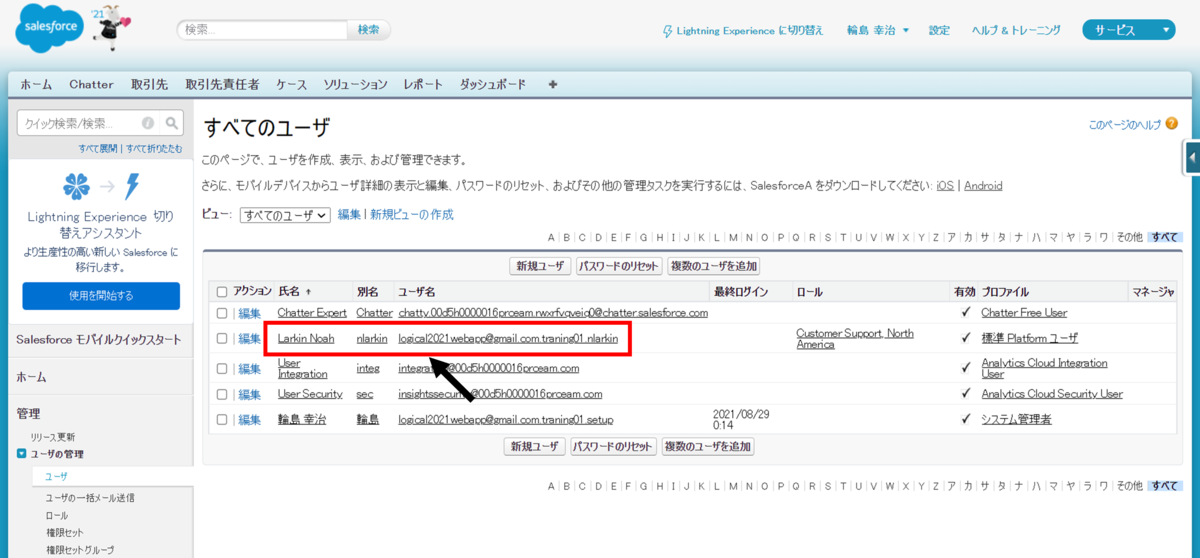Viewport: 1200px width, 558px height.
Task: Open the 標準 Platform ユーザ profile link
Action: 1029,339
